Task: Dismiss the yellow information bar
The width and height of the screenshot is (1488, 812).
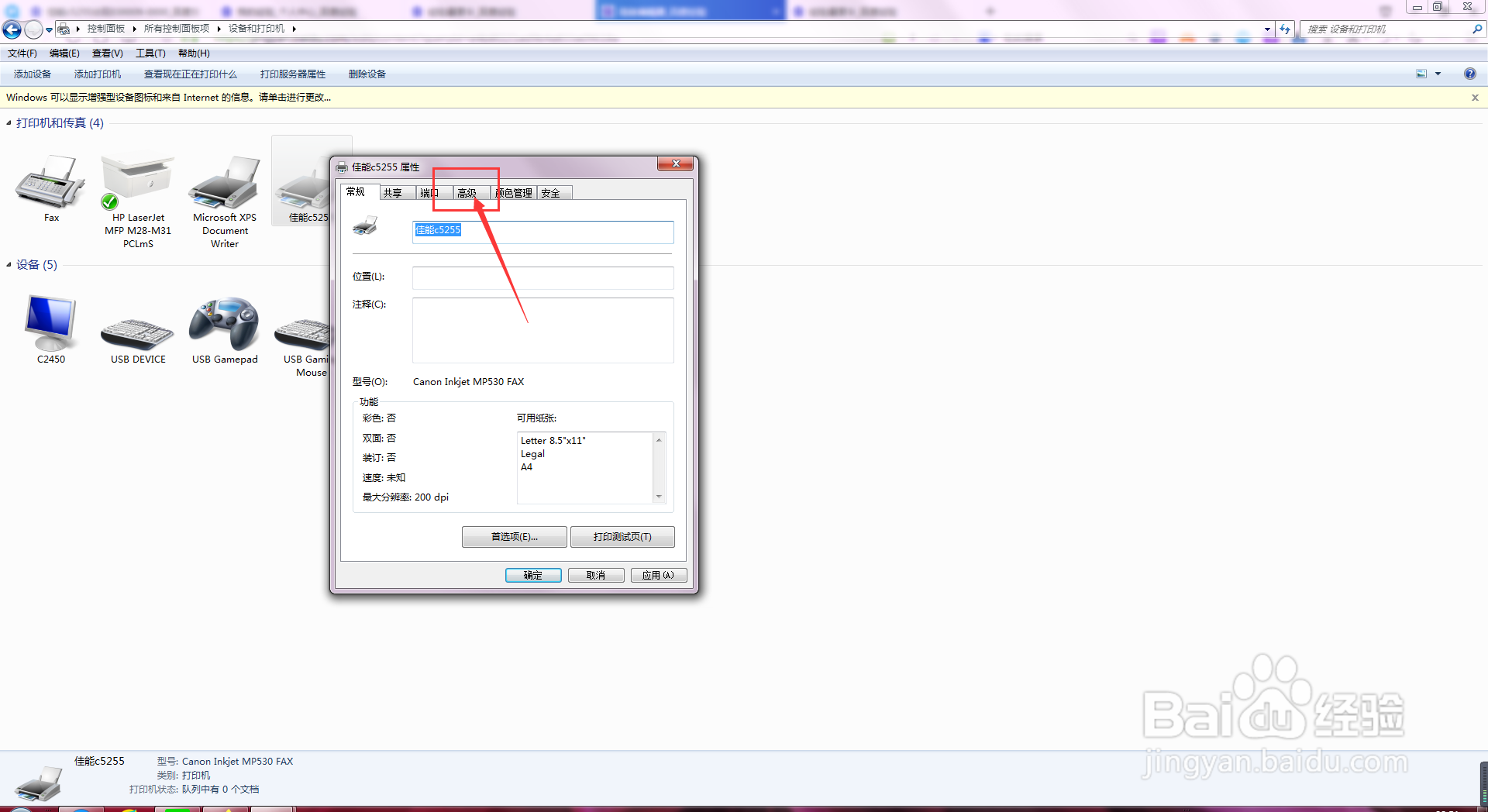Action: coord(1475,98)
